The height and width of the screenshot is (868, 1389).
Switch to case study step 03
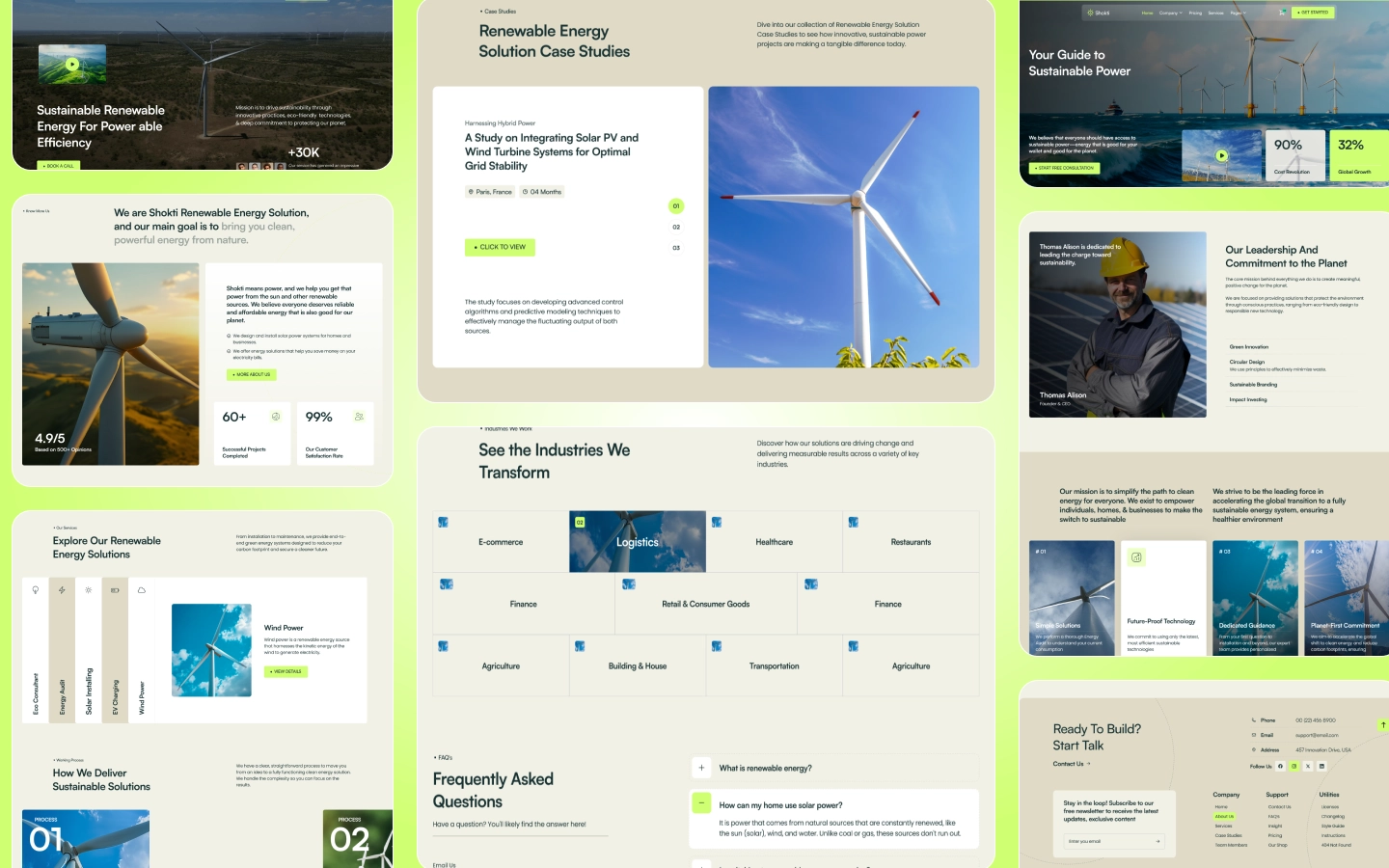[x=676, y=248]
